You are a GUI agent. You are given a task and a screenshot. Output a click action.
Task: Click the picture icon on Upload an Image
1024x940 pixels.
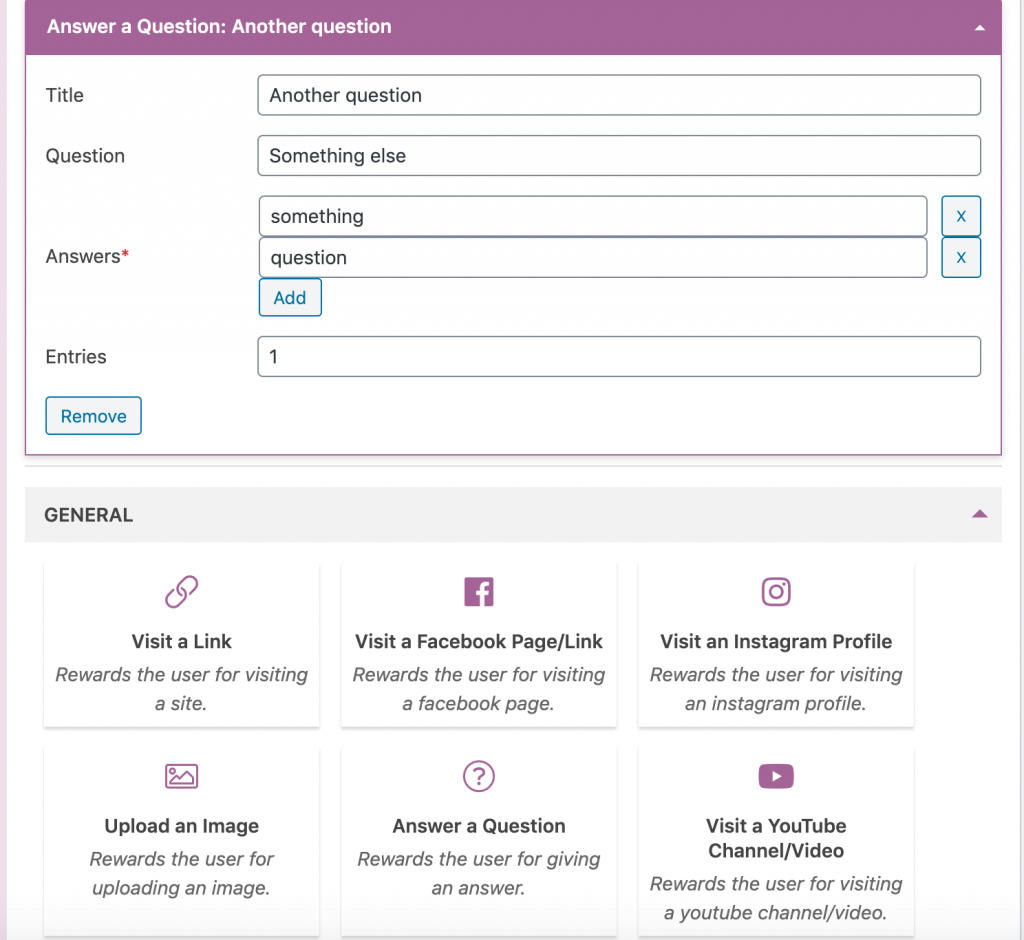182,776
